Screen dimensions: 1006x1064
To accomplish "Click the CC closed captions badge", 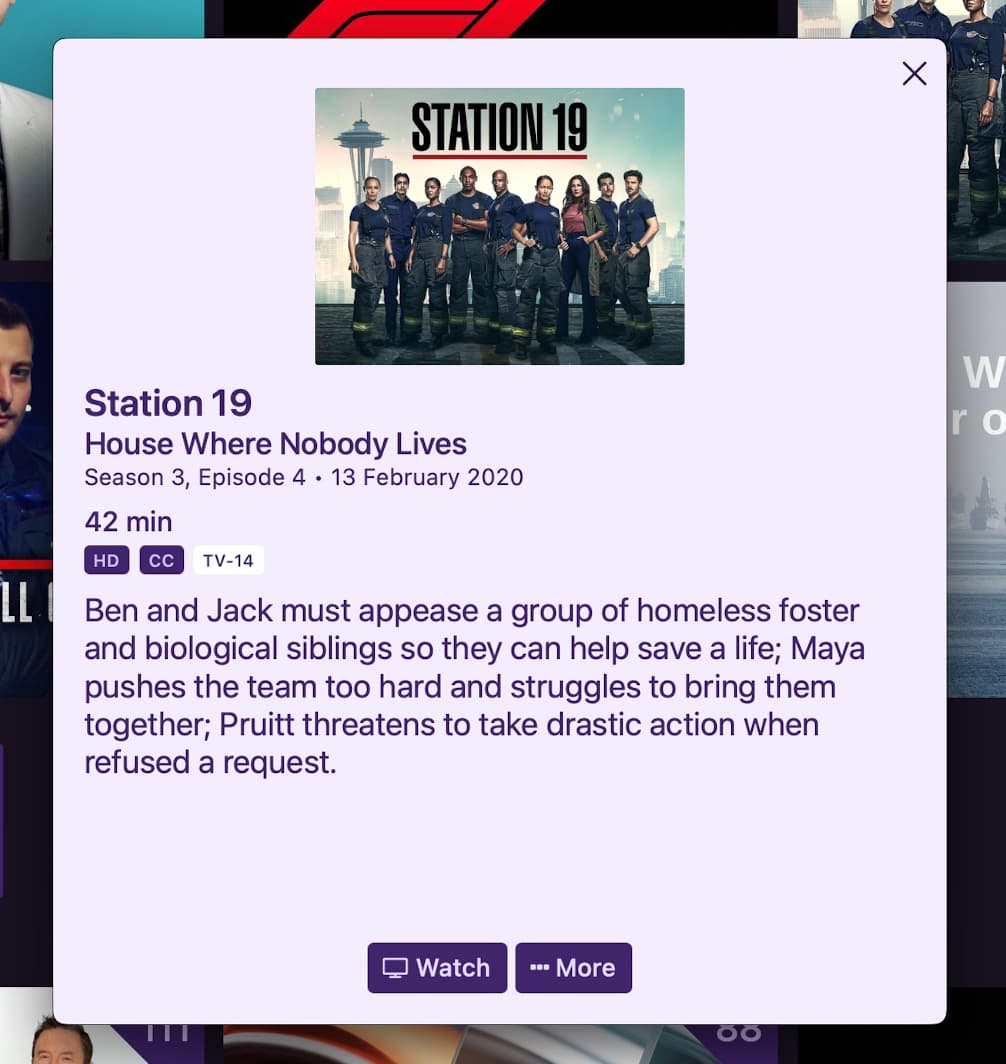I will pyautogui.click(x=161, y=560).
